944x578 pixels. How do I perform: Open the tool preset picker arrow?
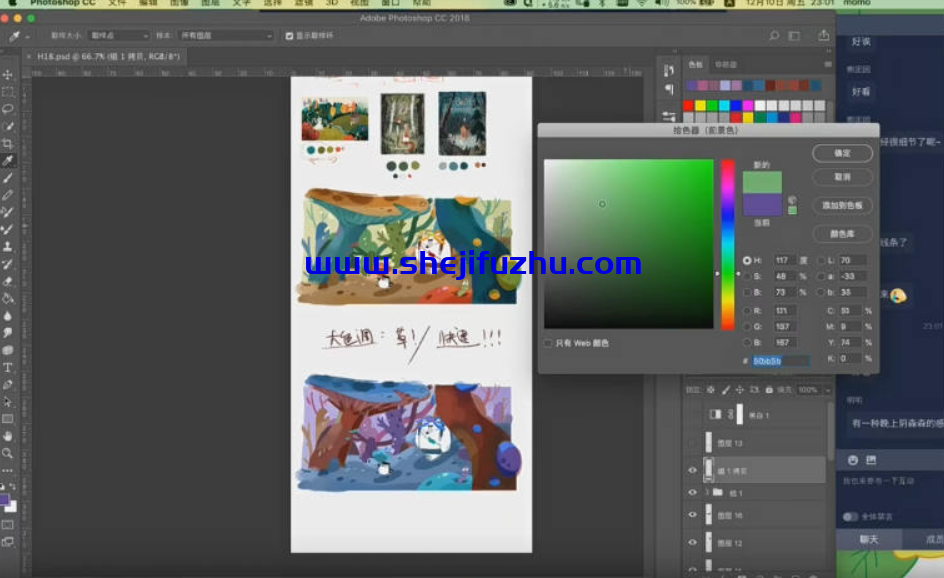pyautogui.click(x=27, y=37)
